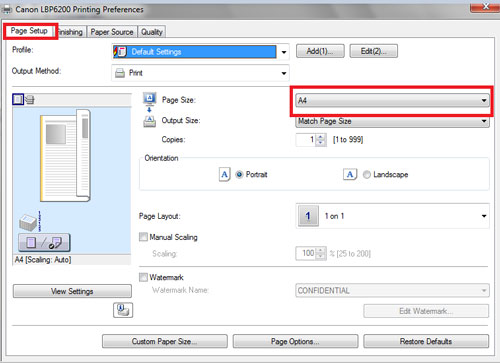This screenshot has height=363, width=500.
Task: Click the Portrait page icon
Action: coord(225,174)
